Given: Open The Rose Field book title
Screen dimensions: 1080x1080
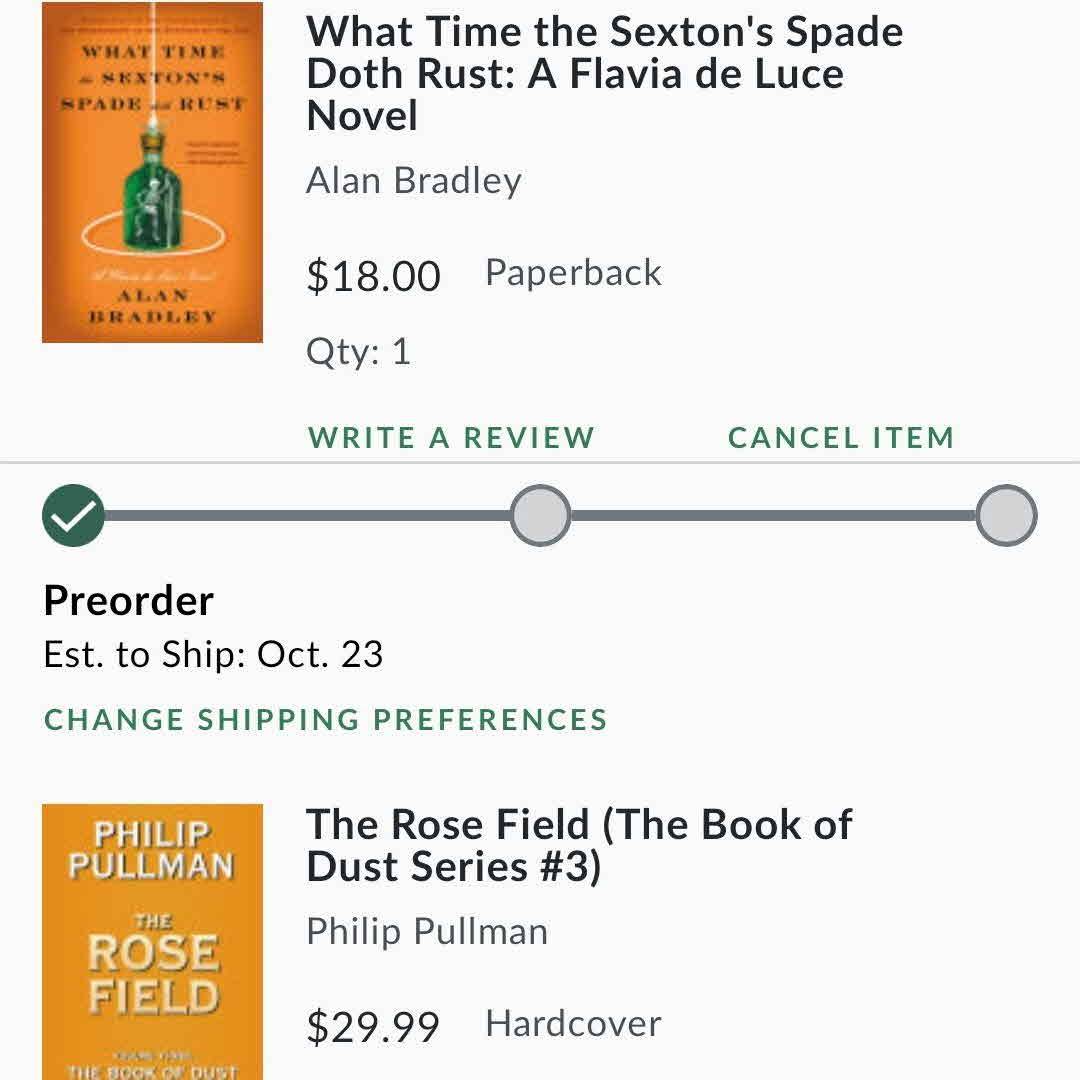Looking at the screenshot, I should [x=579, y=845].
